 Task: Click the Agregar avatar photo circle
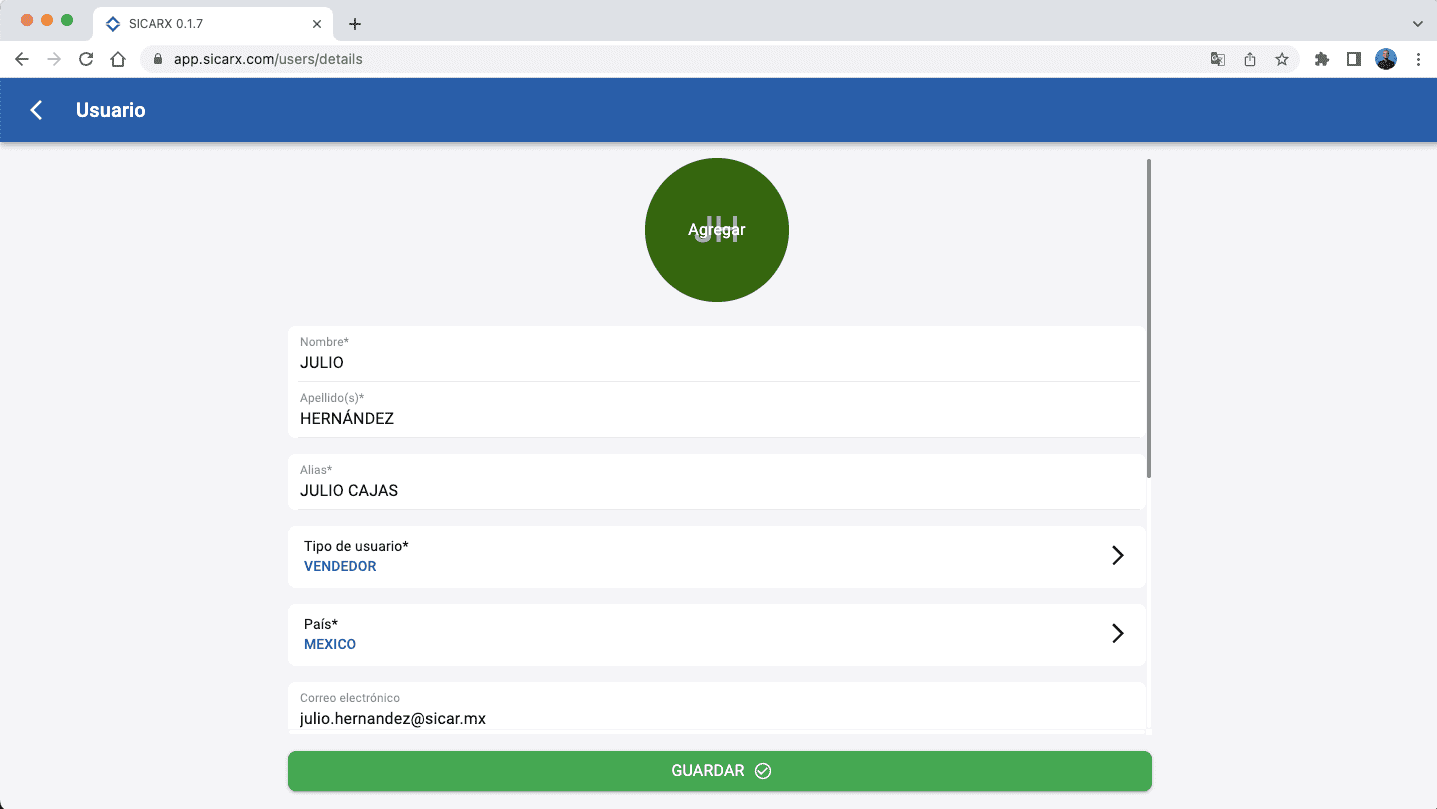point(716,230)
